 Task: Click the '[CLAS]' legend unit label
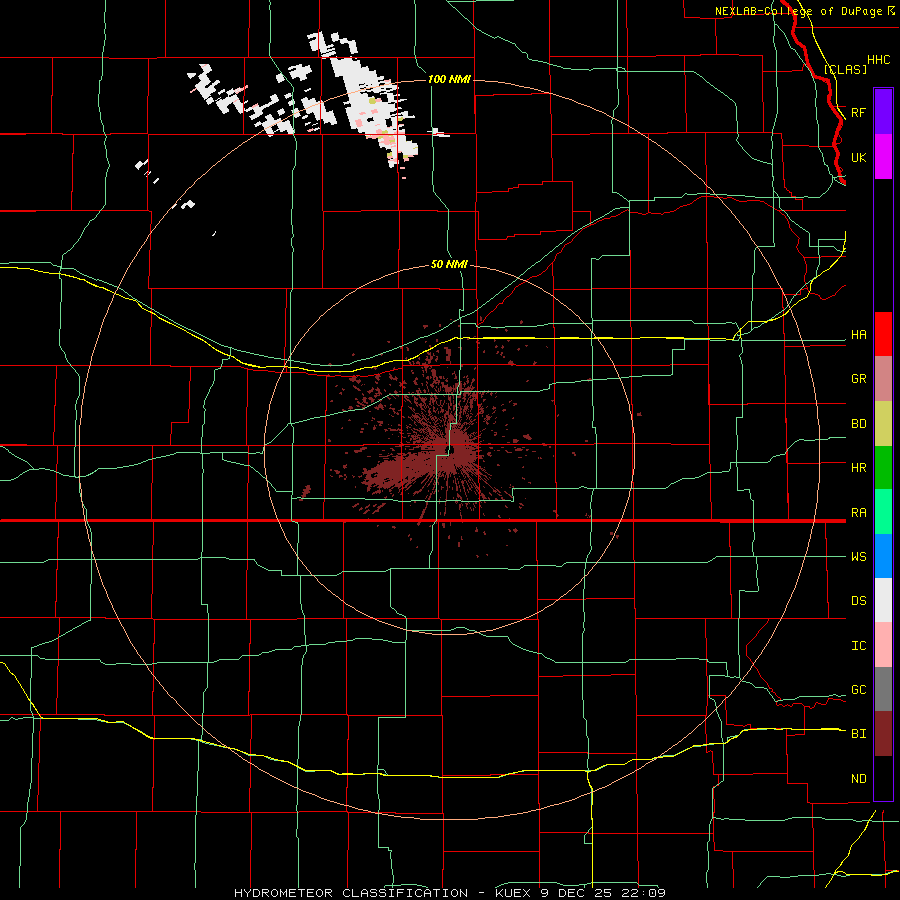coord(845,69)
